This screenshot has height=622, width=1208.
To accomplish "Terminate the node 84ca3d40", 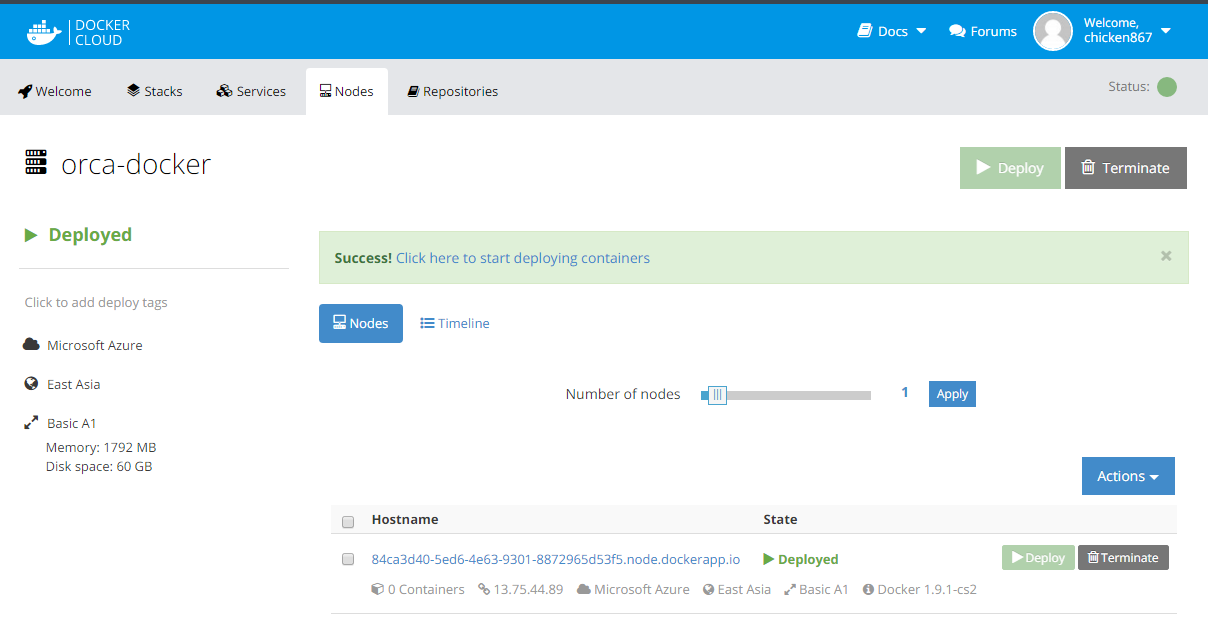I will [1123, 558].
